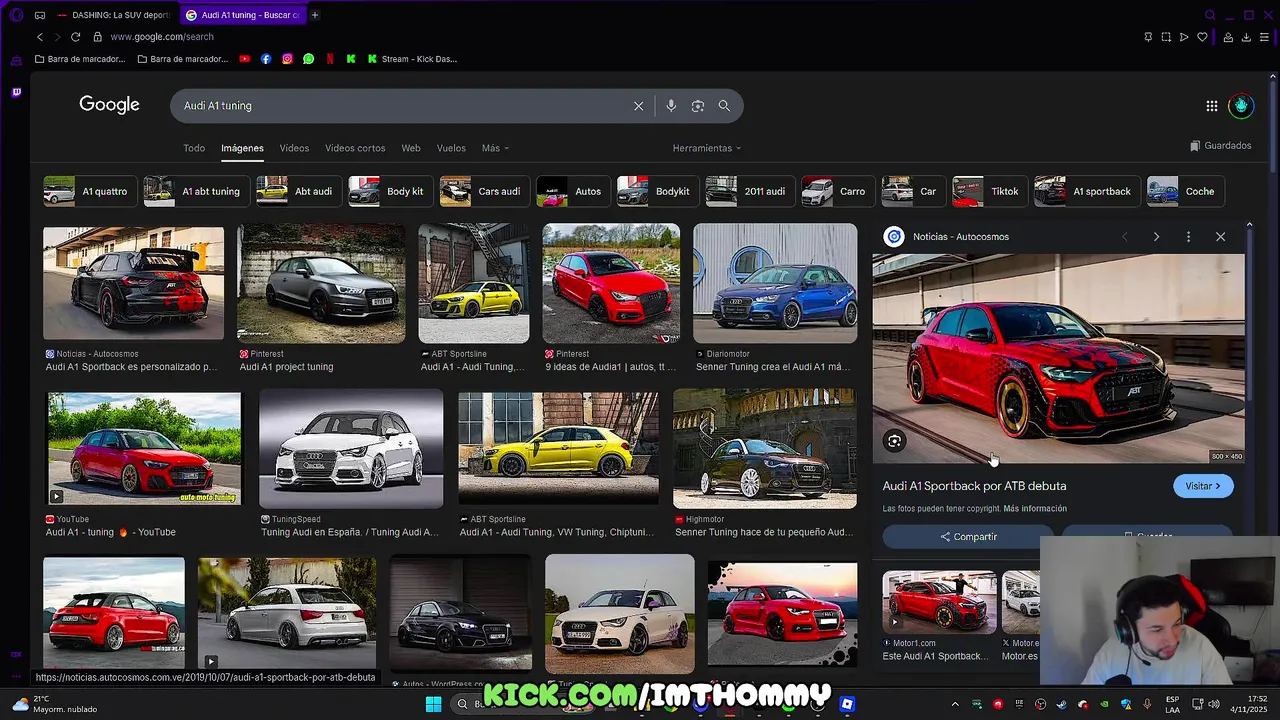This screenshot has width=1280, height=720.
Task: Click the Visitar button
Action: (1203, 486)
